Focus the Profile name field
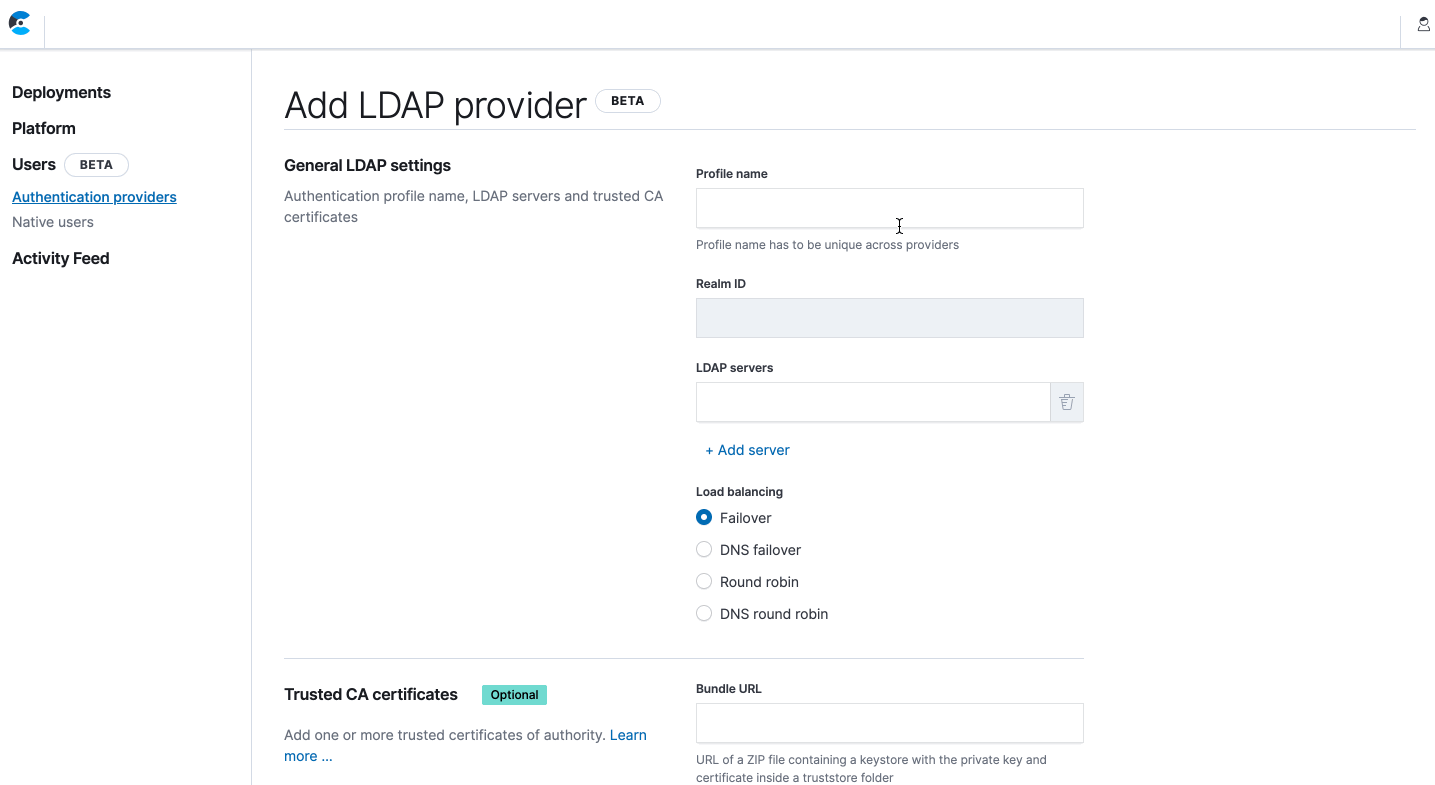The width and height of the screenshot is (1435, 785). coord(889,208)
